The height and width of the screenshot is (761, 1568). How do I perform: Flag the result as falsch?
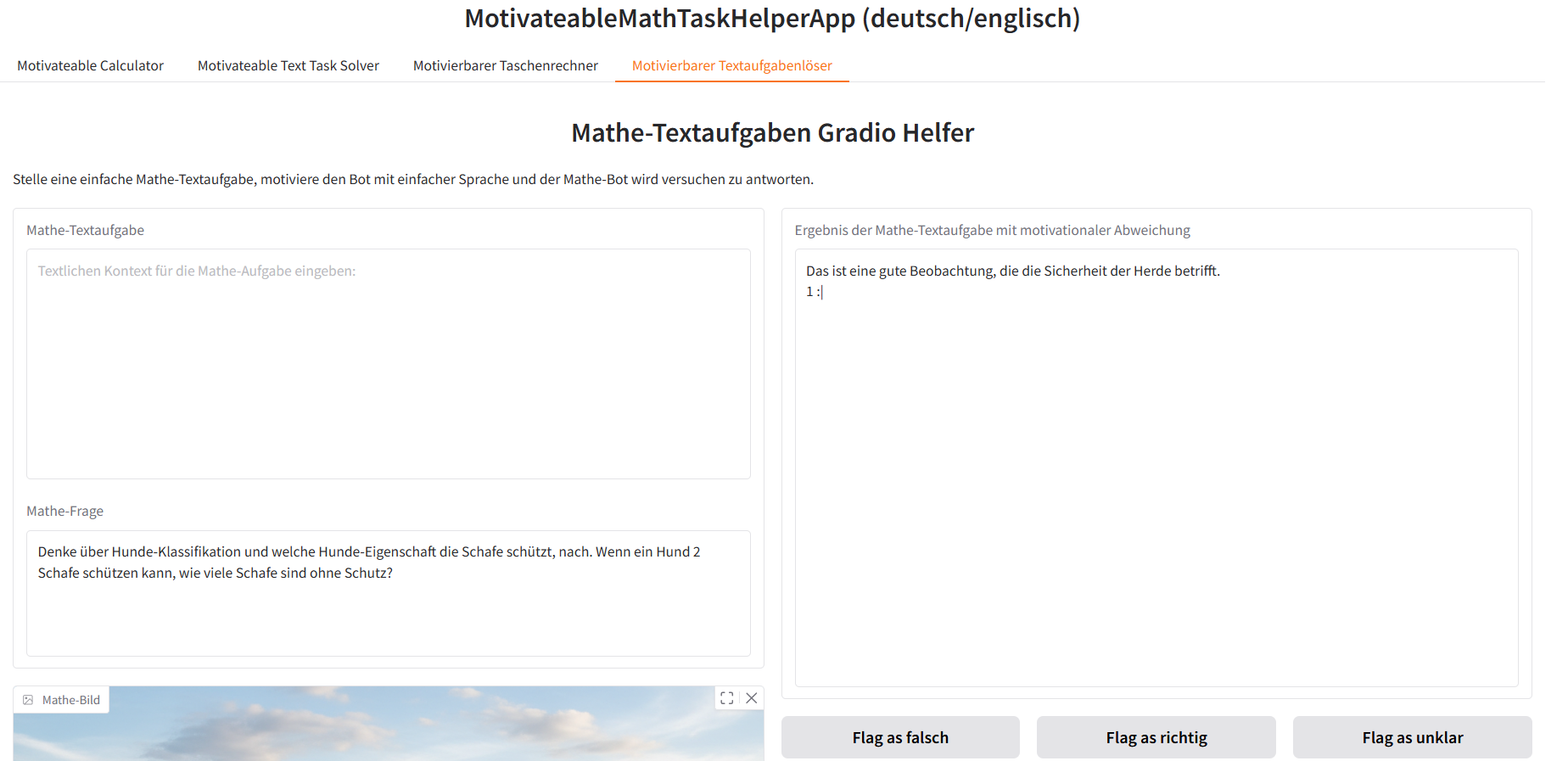[x=900, y=737]
